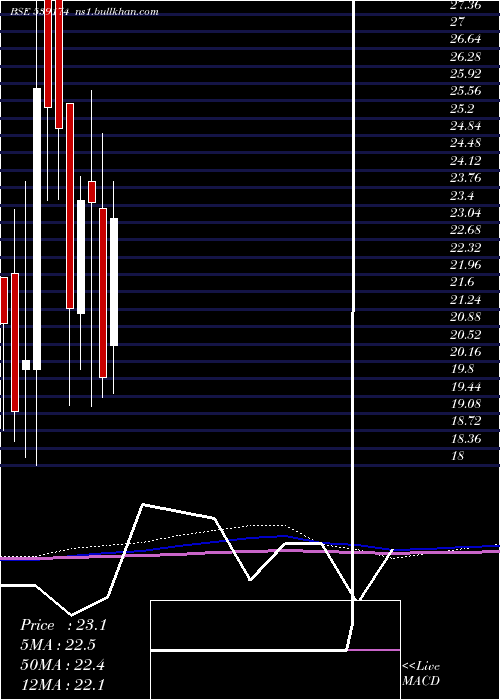This screenshot has width=500, height=700.
Task: Click the 21.24 price axis label
Action: click(x=466, y=300)
